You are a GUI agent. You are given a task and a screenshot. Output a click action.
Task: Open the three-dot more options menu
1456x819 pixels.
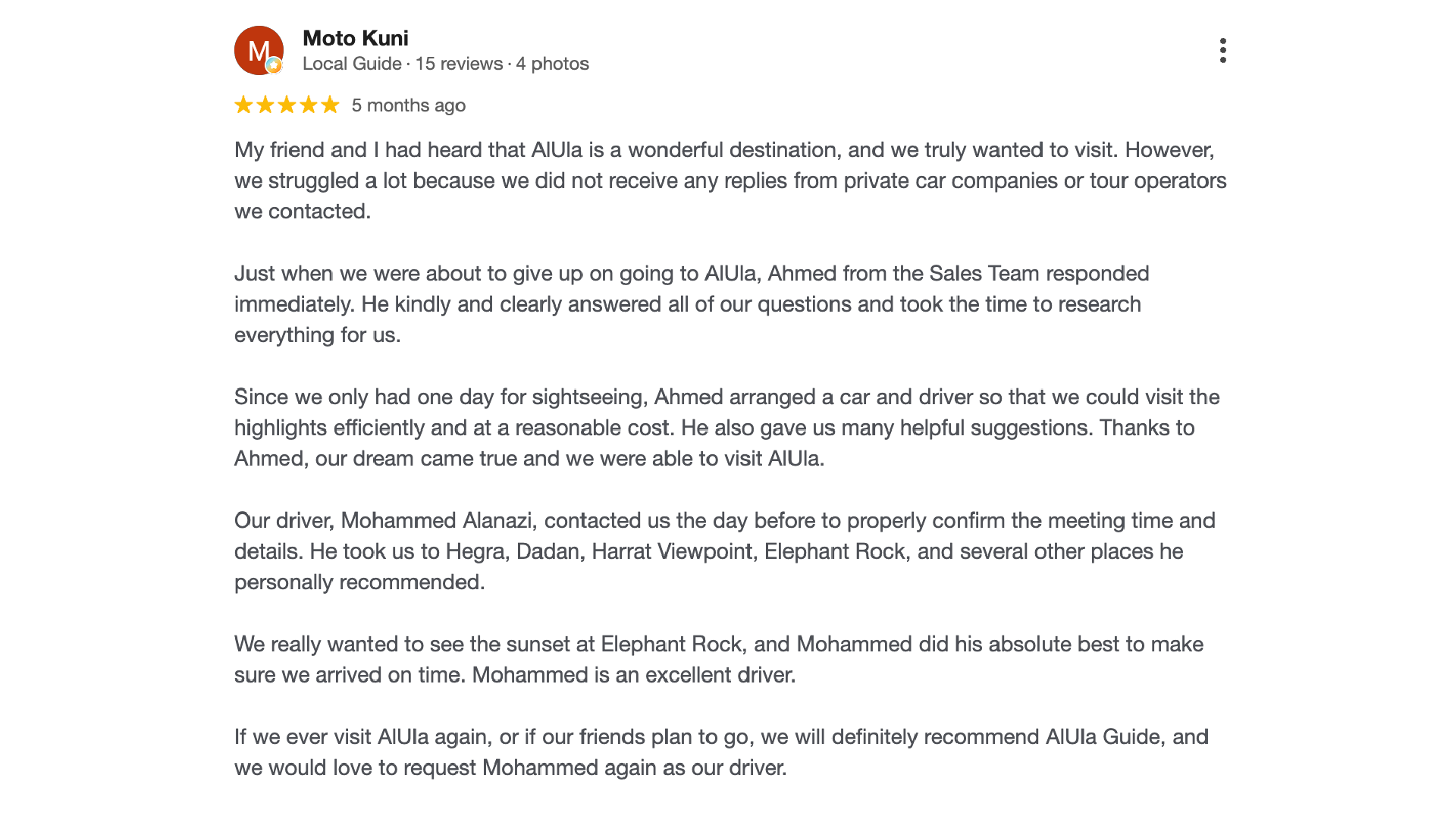tap(1222, 51)
